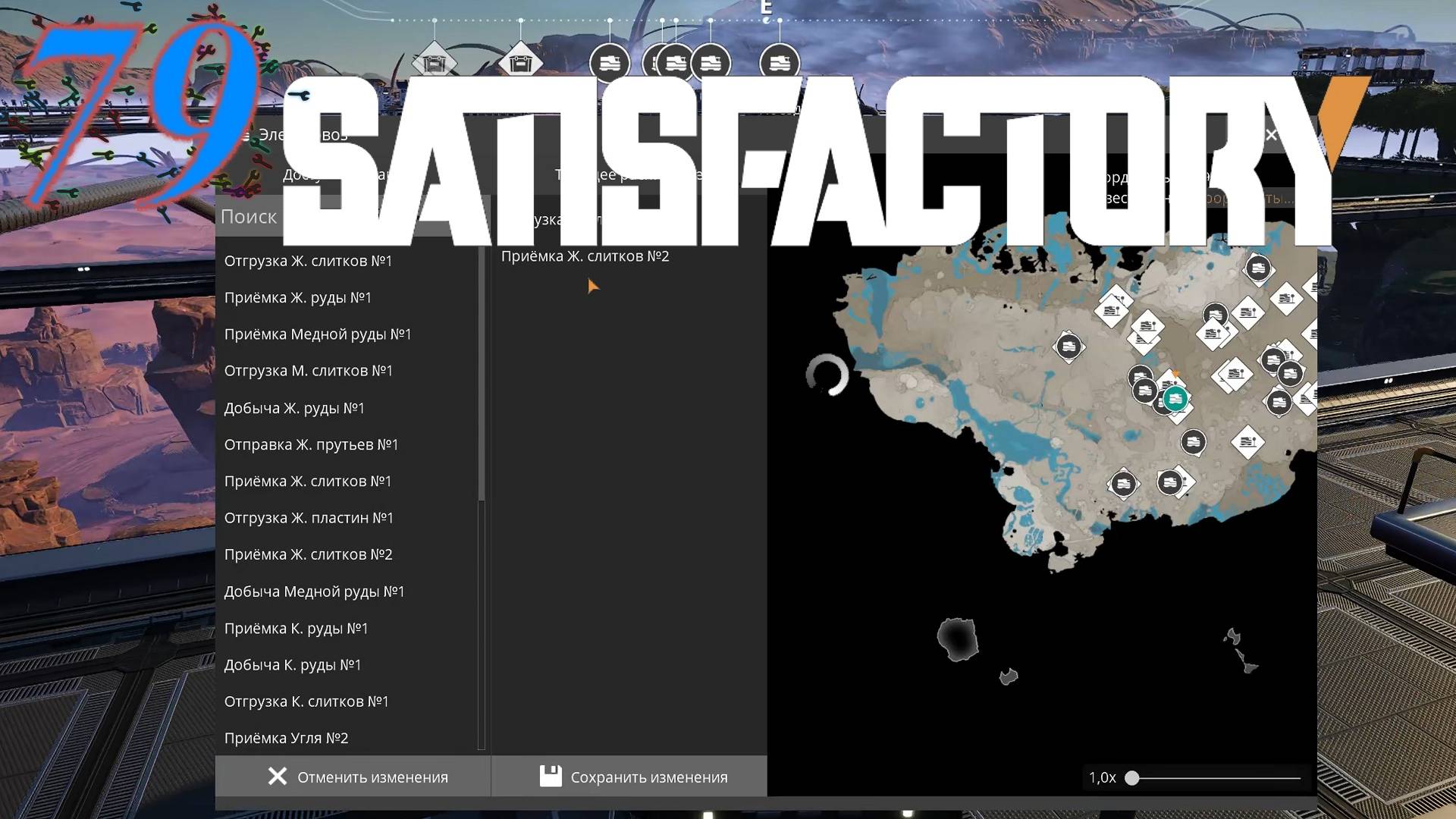The width and height of the screenshot is (1456, 819).
Task: Choose Добыча К. руды №1 in list
Action: [292, 665]
